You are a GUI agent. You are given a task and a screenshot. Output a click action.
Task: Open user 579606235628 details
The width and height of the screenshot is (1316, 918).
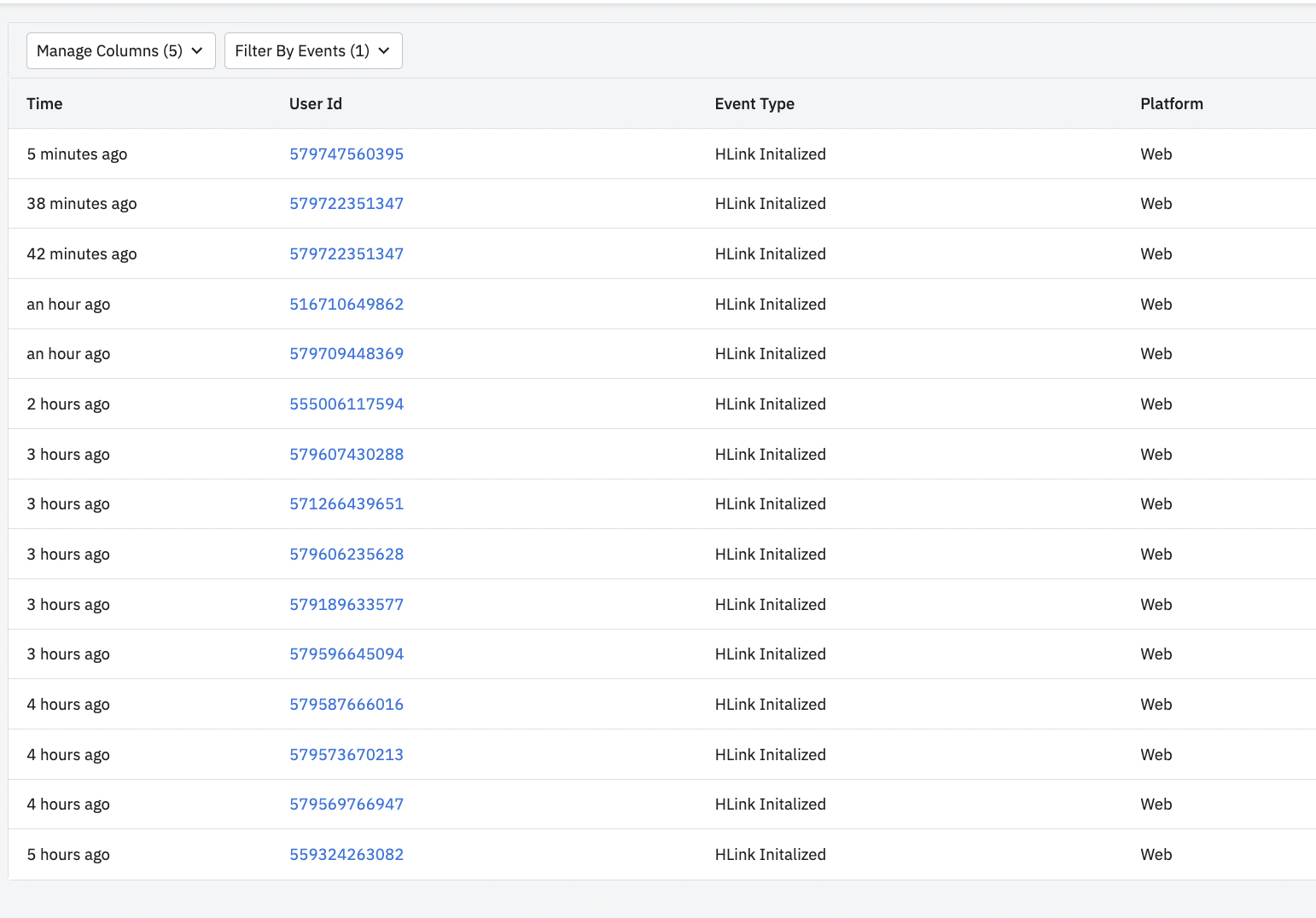click(x=346, y=554)
